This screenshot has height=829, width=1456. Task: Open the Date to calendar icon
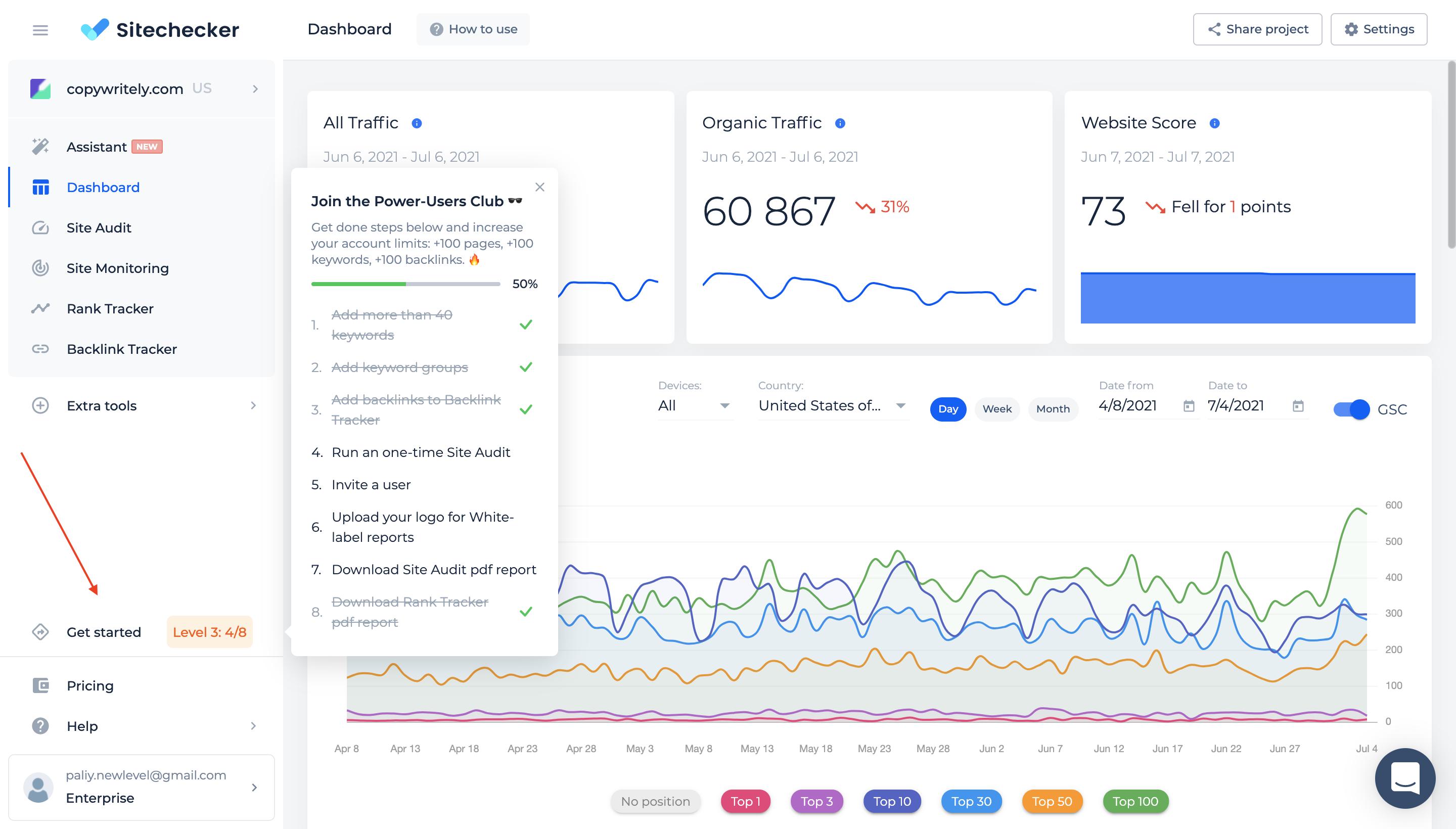point(1298,406)
